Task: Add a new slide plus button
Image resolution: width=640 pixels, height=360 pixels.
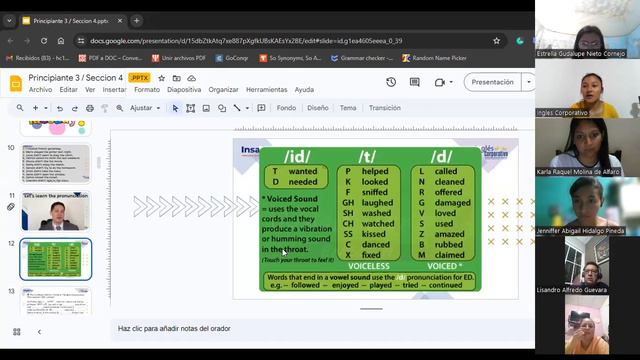Action: coord(36,108)
